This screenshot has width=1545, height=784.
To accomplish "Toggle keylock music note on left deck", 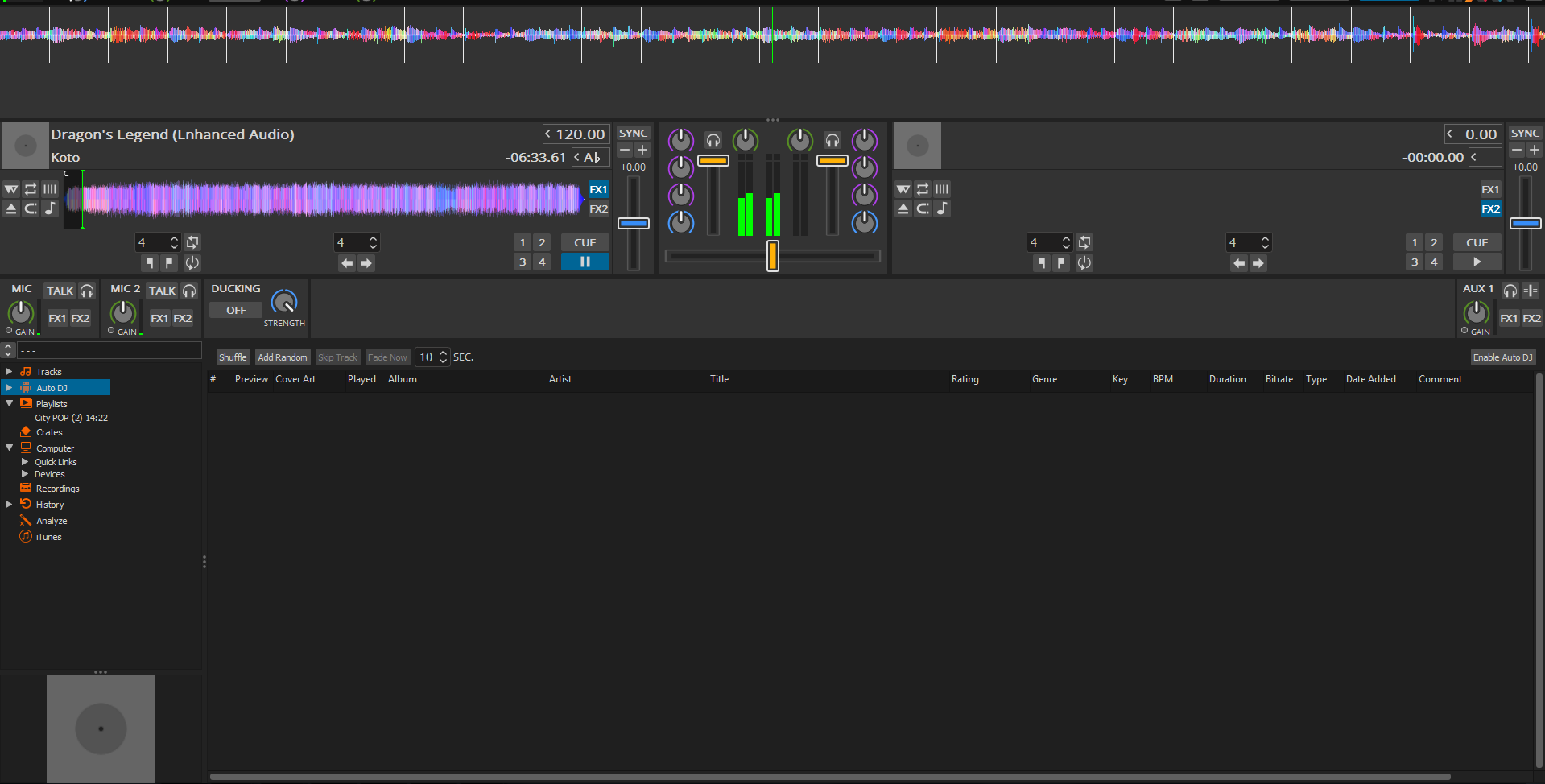I will click(x=50, y=208).
